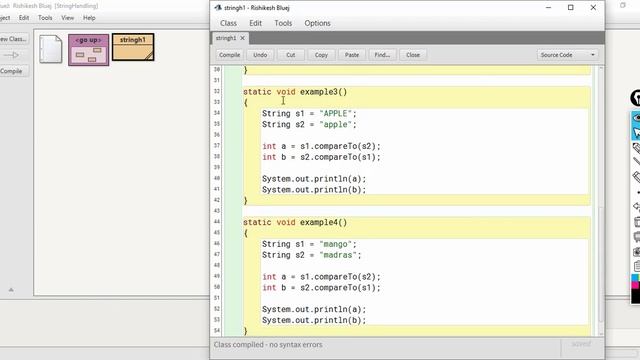Select the blank paper README icon

point(51,49)
